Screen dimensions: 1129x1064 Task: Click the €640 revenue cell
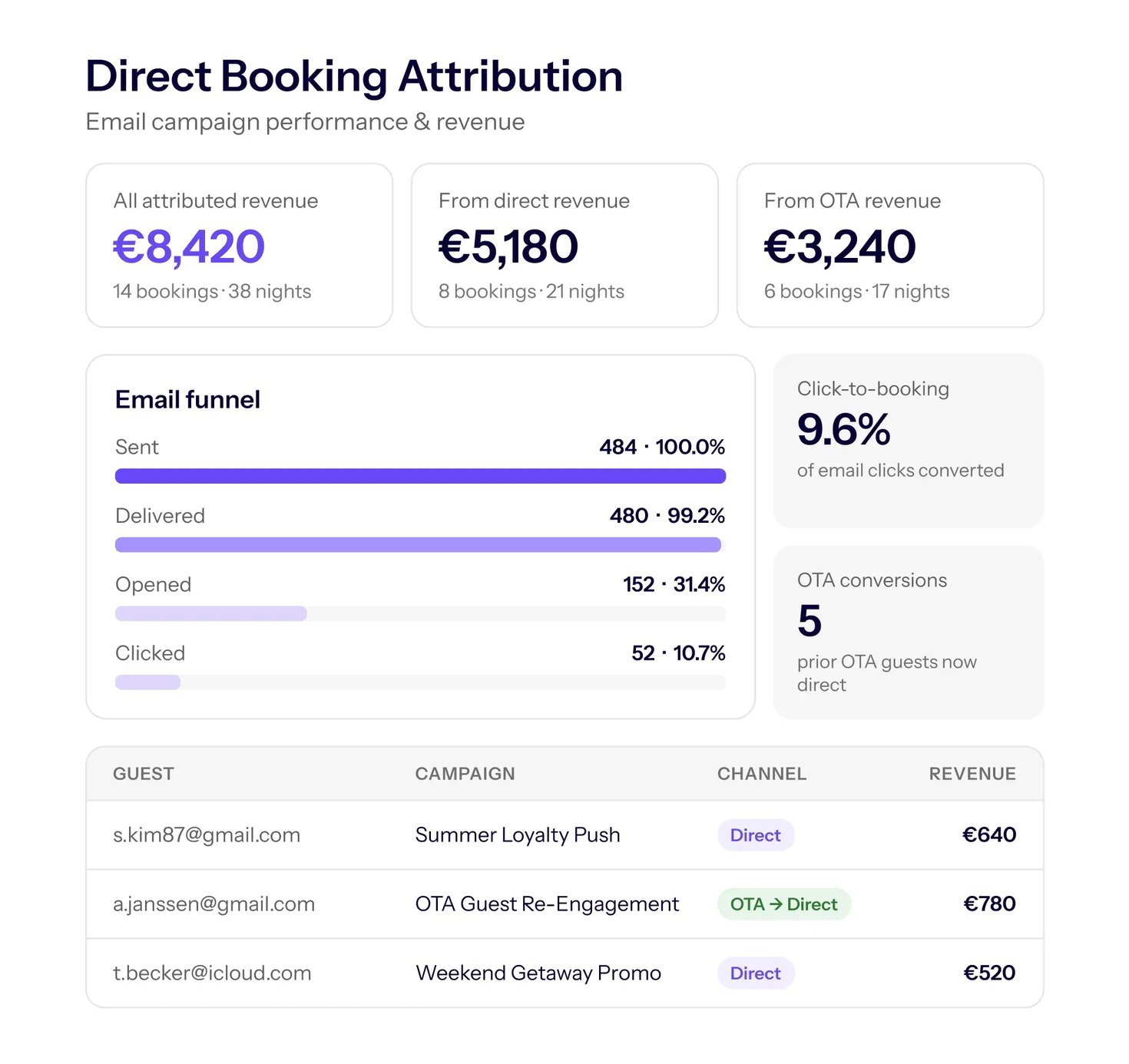989,835
